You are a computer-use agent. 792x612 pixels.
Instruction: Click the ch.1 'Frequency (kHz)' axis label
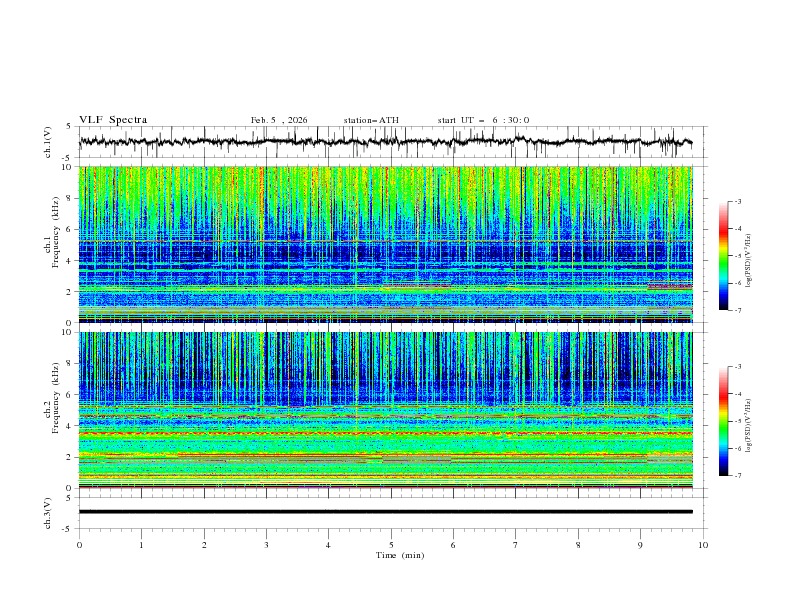click(x=55, y=233)
